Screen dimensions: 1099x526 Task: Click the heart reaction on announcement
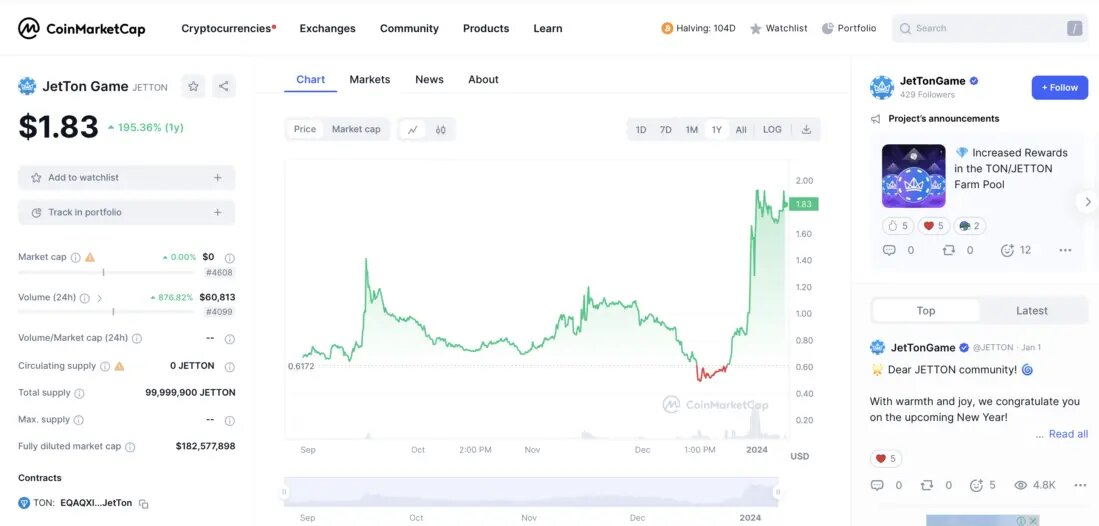pyautogui.click(x=933, y=226)
